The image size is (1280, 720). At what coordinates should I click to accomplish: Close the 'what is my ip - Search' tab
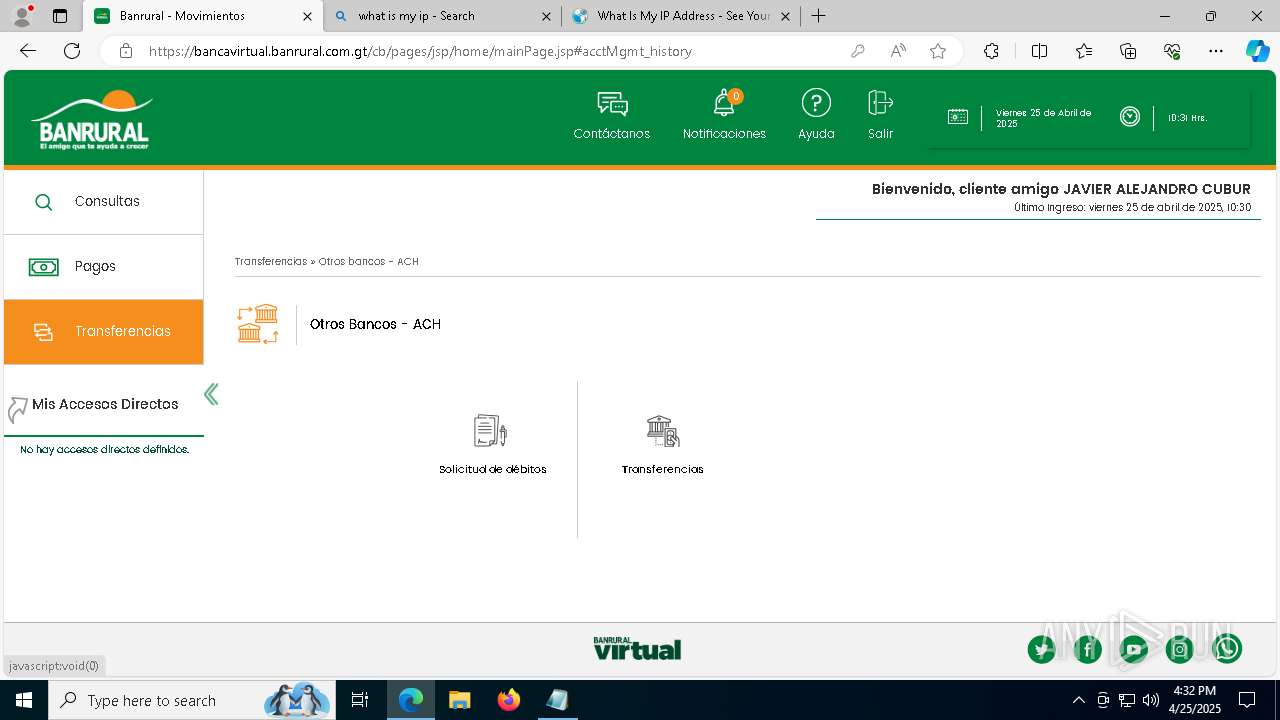(x=546, y=16)
